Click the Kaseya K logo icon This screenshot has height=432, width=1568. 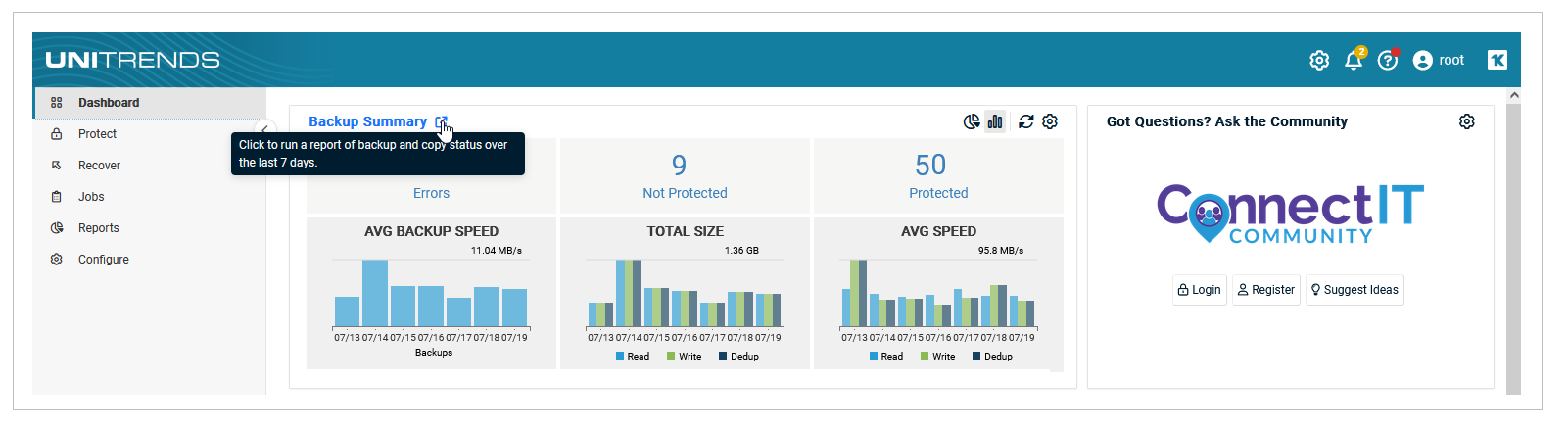click(x=1497, y=60)
